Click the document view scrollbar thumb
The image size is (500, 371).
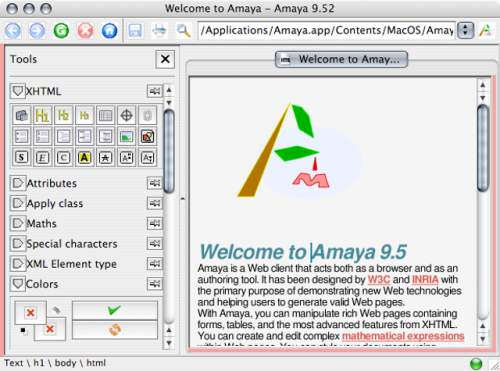coord(483,148)
